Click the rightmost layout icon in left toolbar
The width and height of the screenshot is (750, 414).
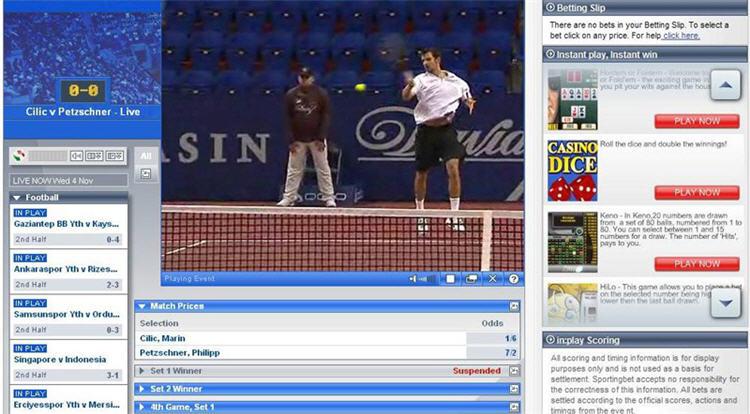115,156
